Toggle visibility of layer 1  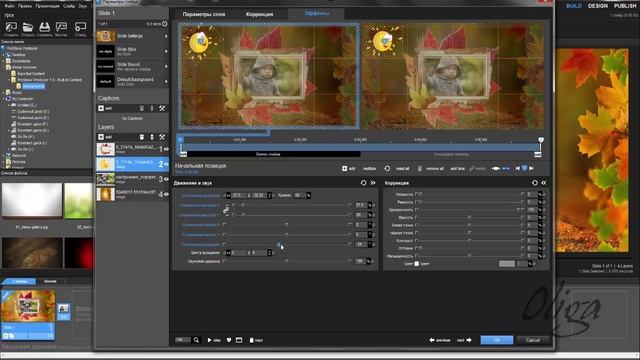(166, 149)
